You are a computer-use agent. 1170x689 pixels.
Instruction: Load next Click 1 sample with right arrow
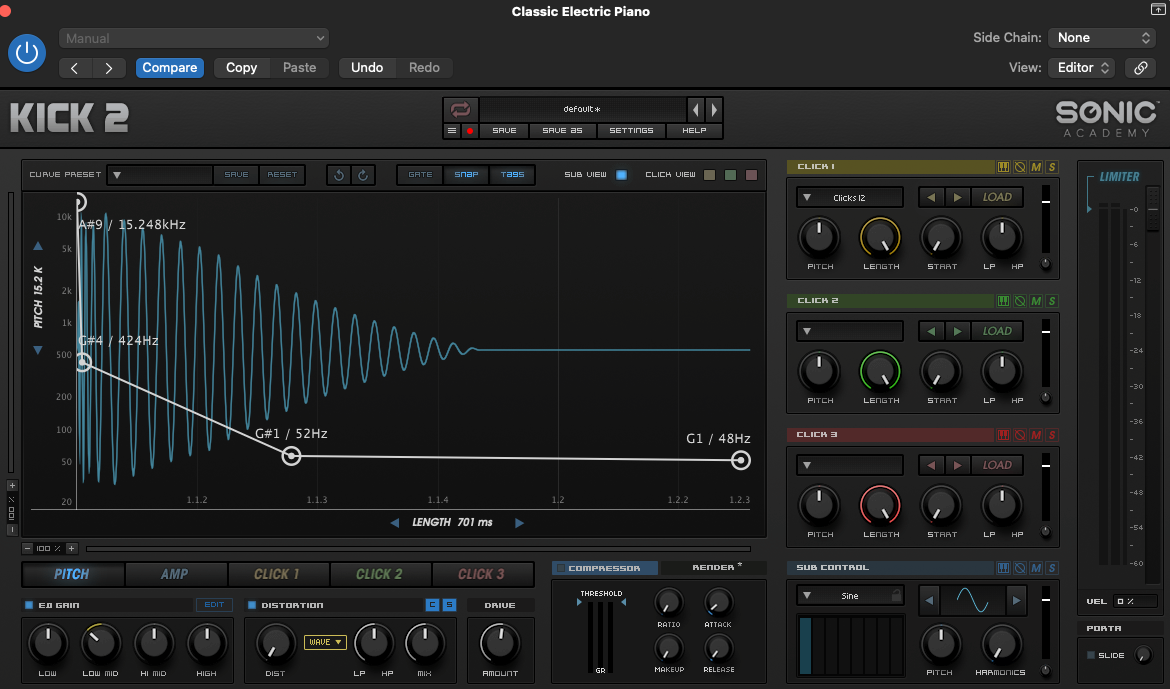click(957, 197)
